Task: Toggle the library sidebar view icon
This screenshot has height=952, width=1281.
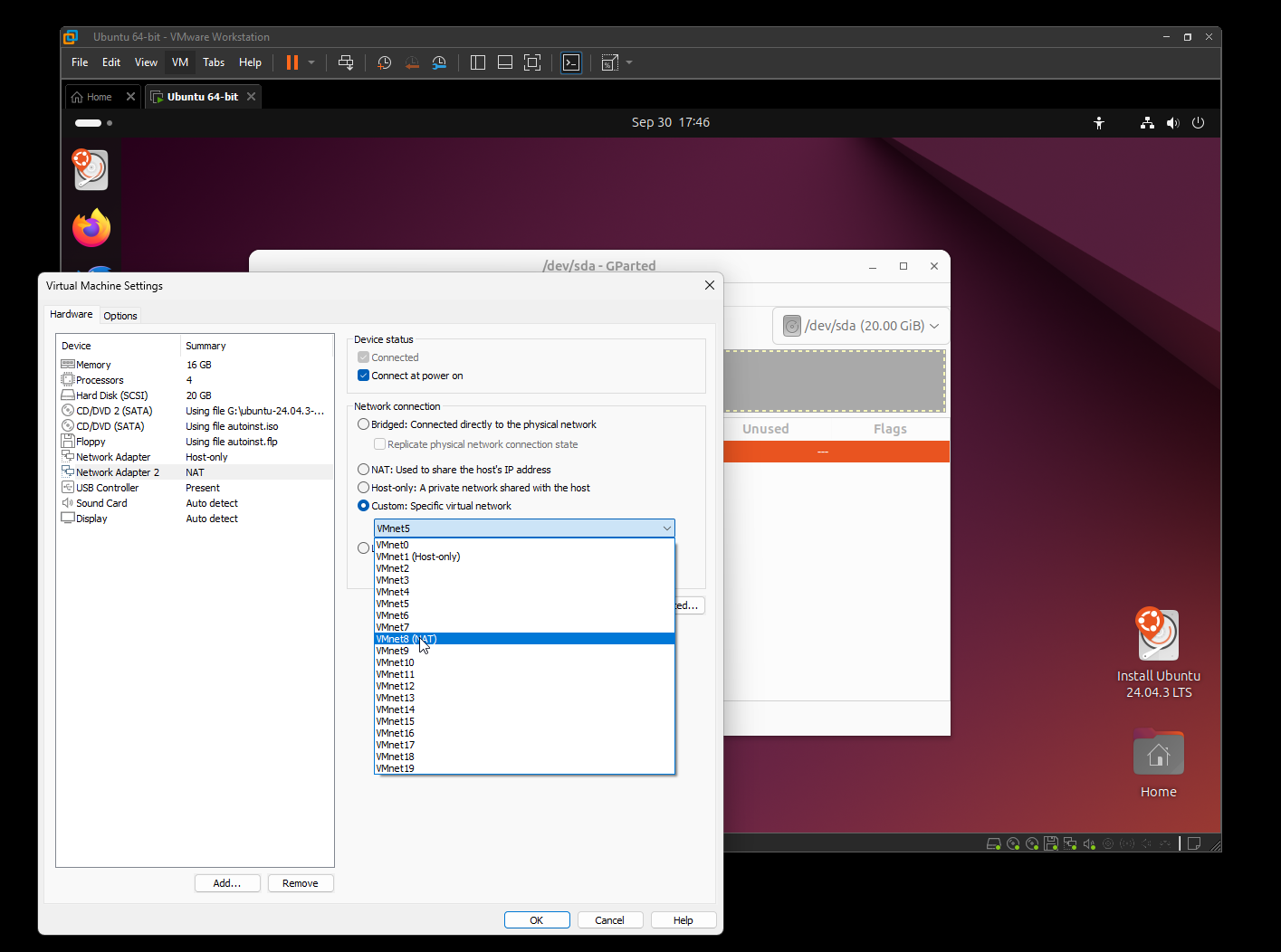Action: [x=478, y=62]
